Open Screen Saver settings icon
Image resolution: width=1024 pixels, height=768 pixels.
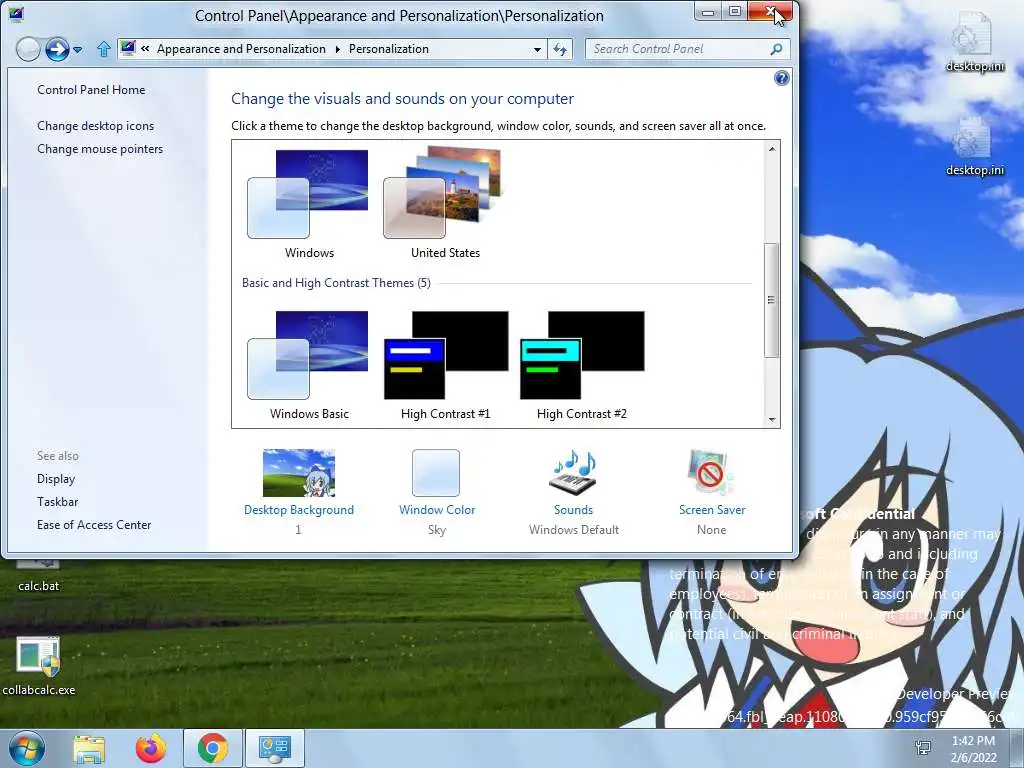coord(711,473)
